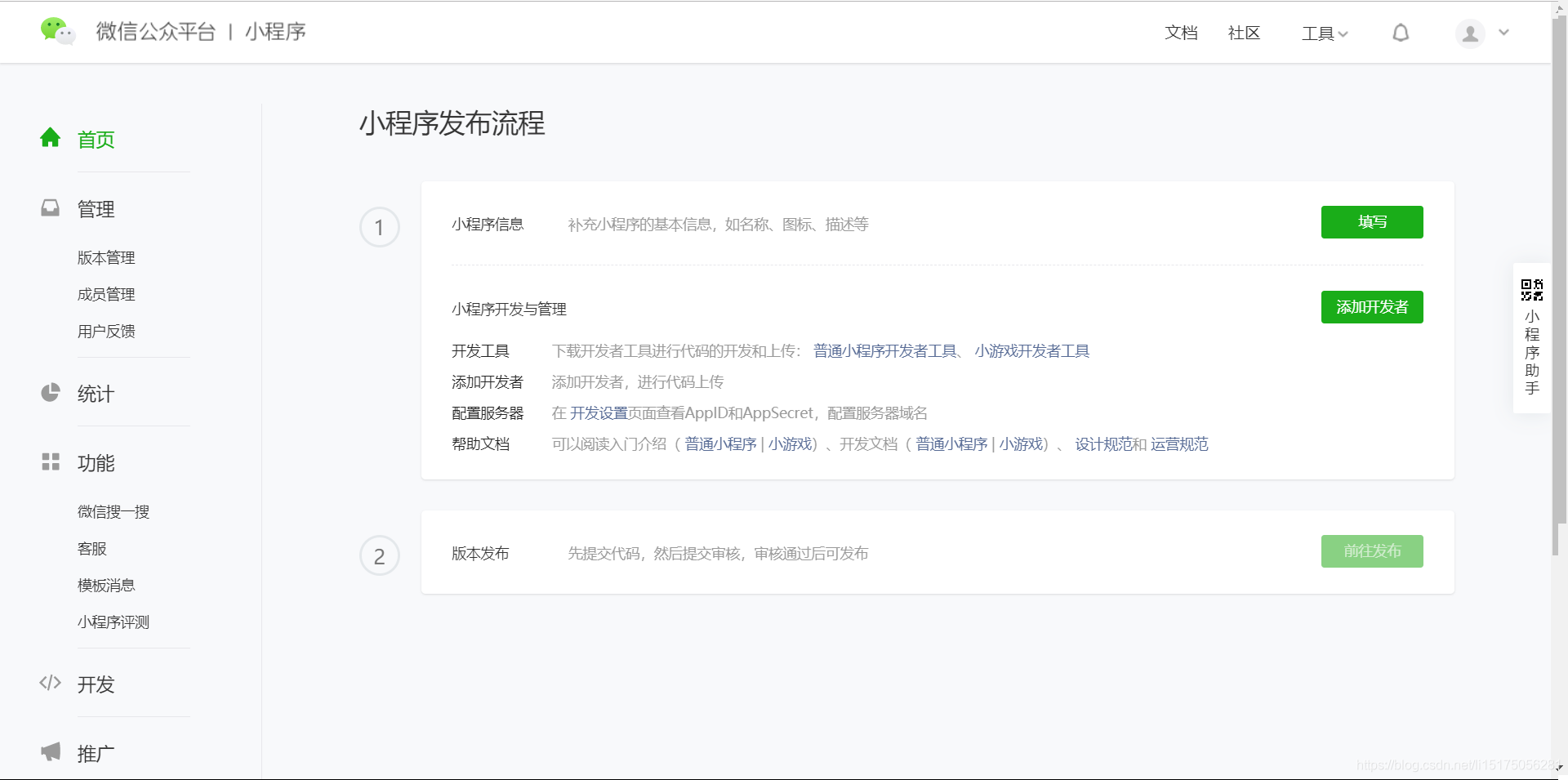The image size is (1568, 780).
Task: Click the home icon next to 首页
Action: (x=51, y=137)
